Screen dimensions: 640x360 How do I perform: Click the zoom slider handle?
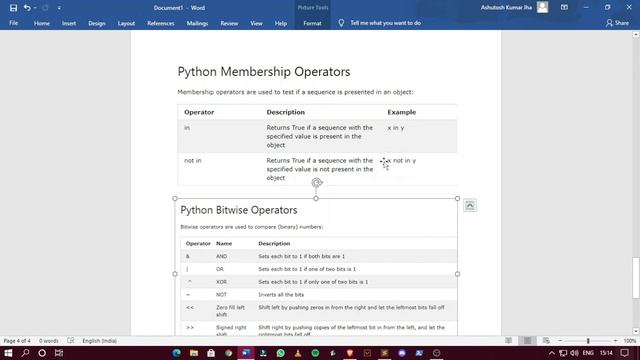pos(588,340)
